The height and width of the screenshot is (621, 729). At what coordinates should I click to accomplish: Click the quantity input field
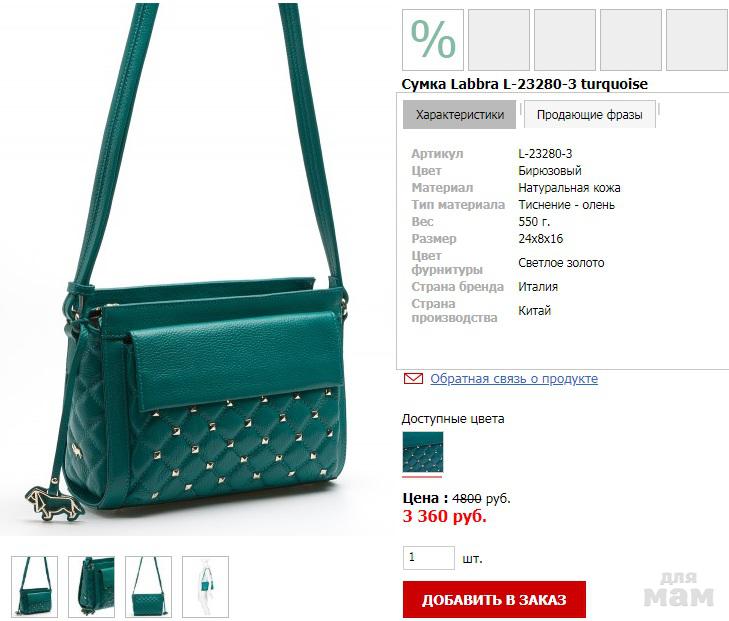429,558
